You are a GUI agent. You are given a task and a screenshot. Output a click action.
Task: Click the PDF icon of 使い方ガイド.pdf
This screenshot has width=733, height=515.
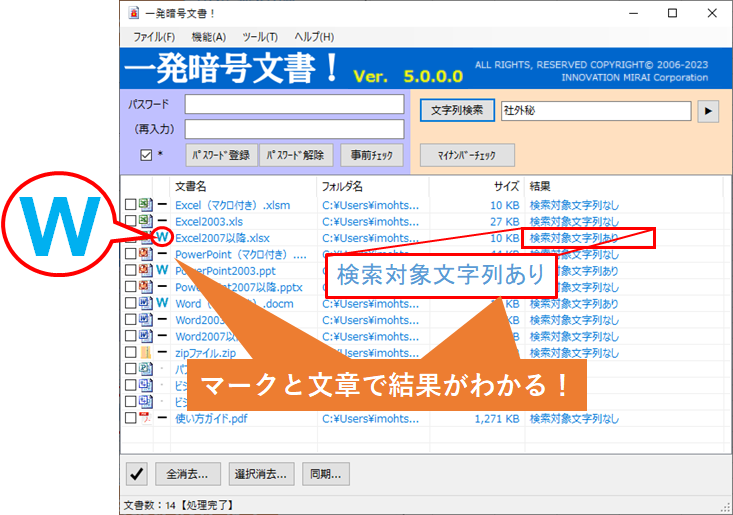tap(145, 418)
